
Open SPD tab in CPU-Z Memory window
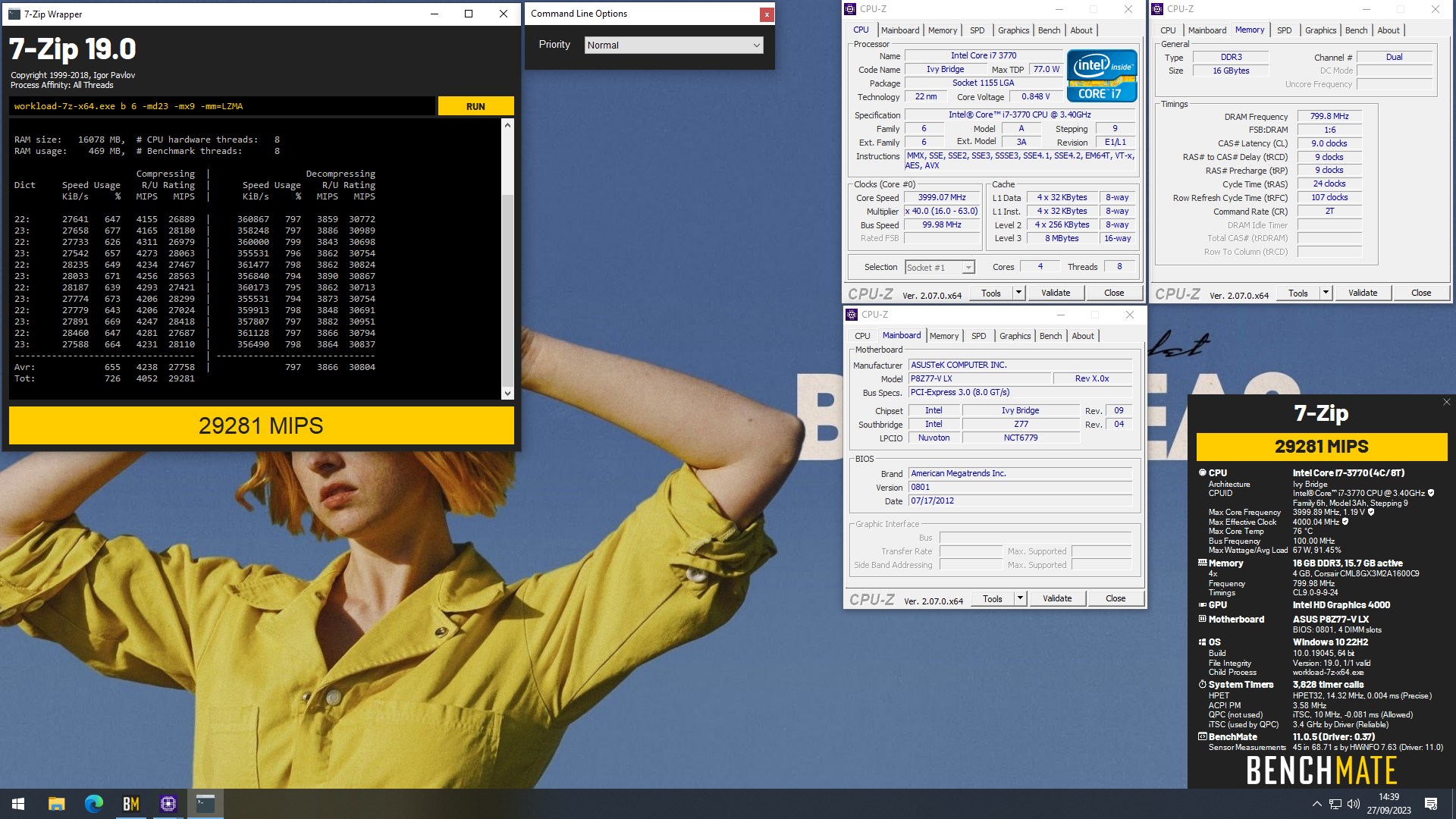pyautogui.click(x=1284, y=30)
